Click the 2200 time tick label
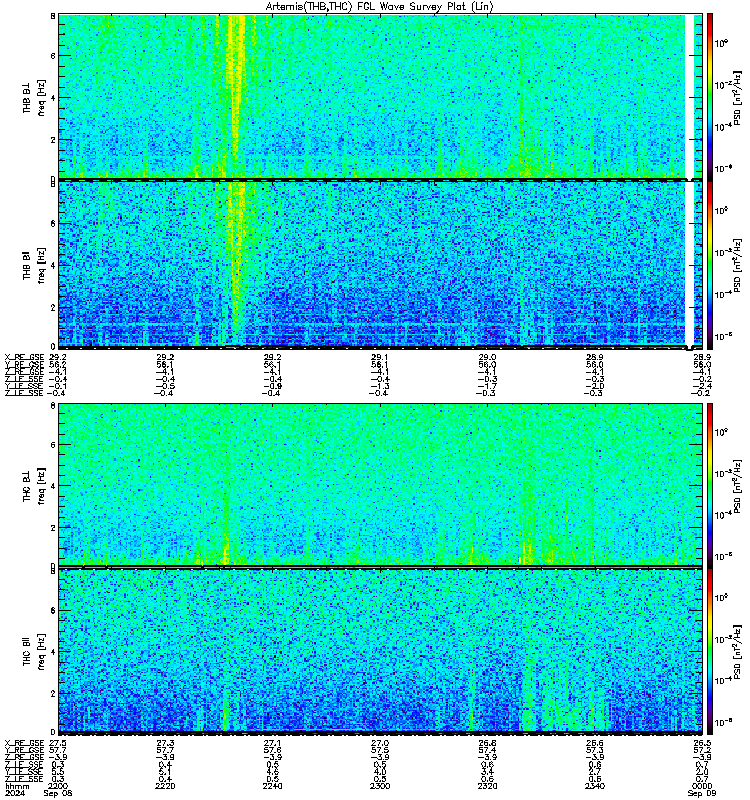The image size is (750, 800). (x=57, y=786)
